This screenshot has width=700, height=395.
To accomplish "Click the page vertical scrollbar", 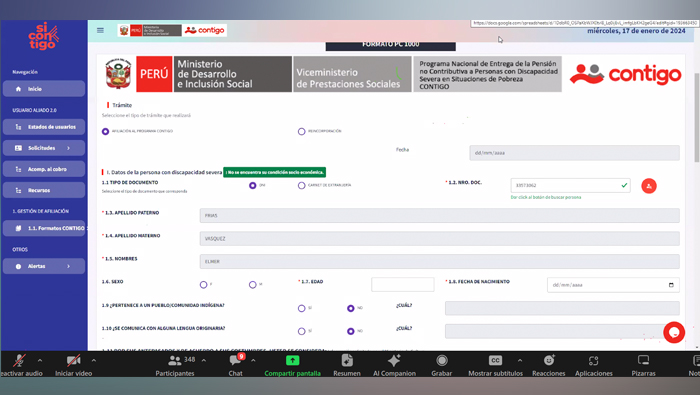I will [696, 118].
